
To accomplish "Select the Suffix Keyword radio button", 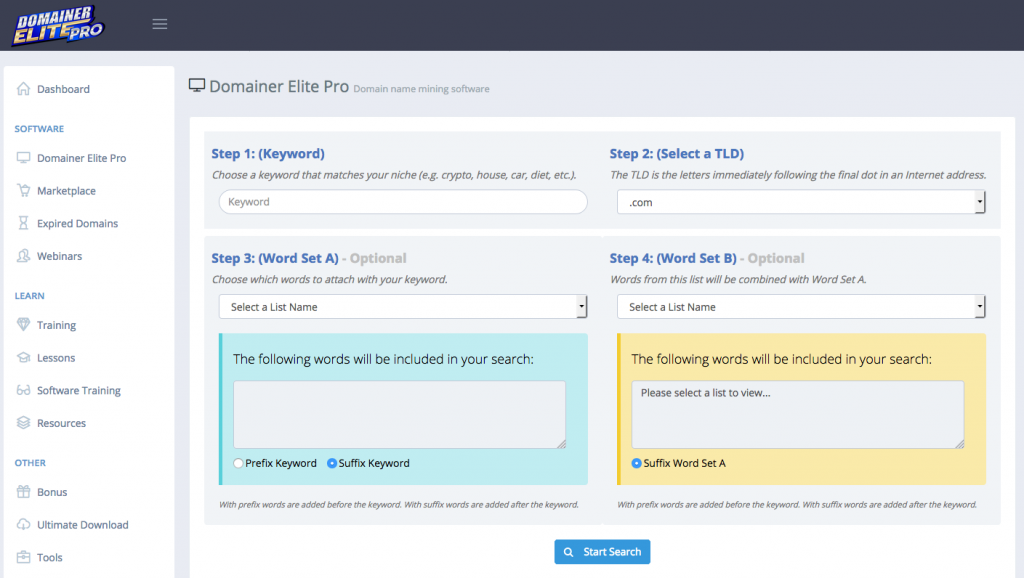I will click(x=332, y=463).
